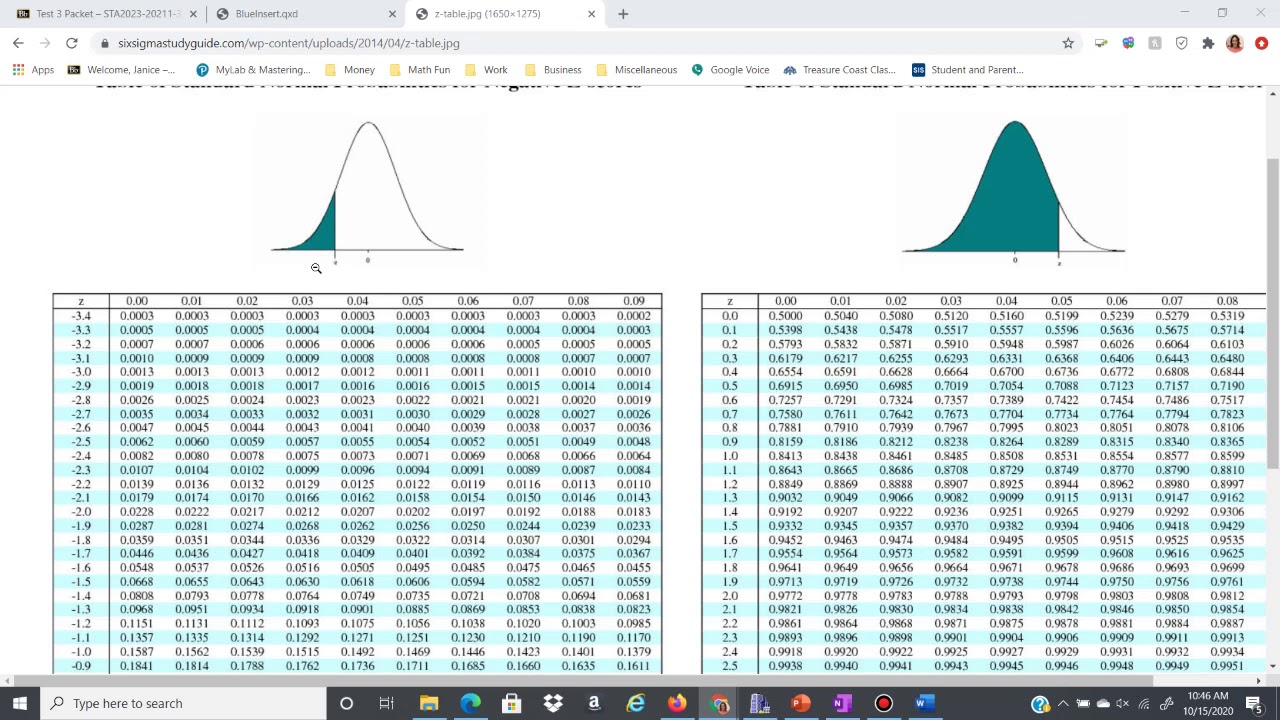
Task: Click the address bar URL field
Action: tap(500, 43)
